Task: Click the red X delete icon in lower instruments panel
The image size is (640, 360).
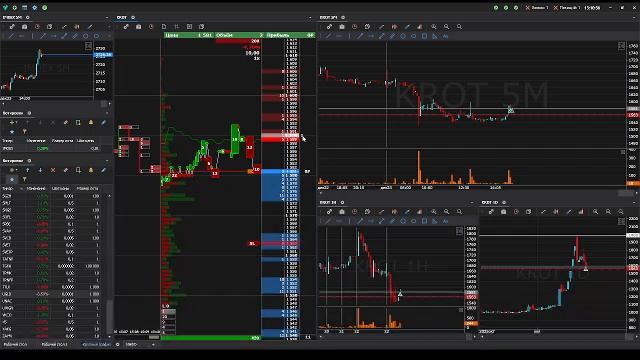Action: (x=53, y=170)
